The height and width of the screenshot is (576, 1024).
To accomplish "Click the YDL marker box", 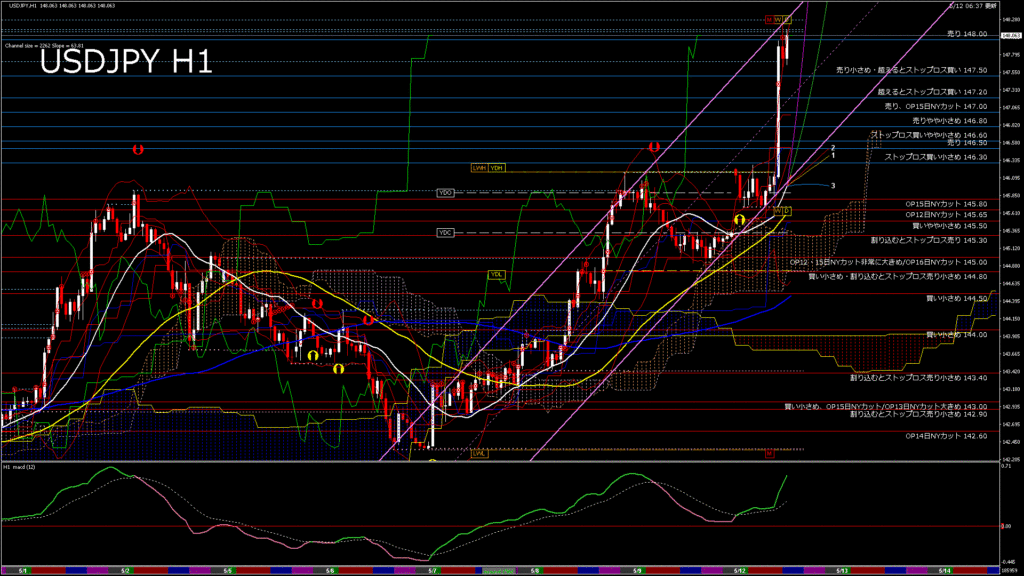I will pos(496,274).
